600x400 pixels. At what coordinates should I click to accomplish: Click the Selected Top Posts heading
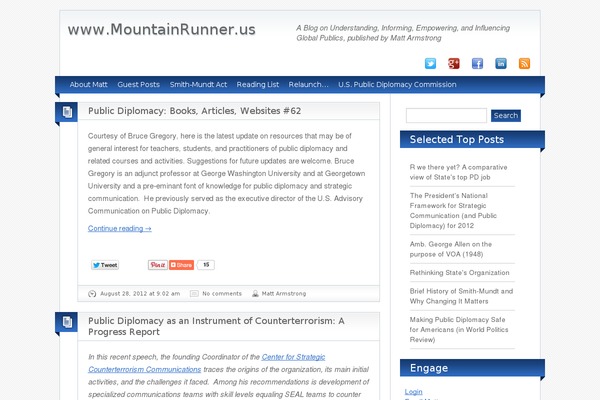457,139
